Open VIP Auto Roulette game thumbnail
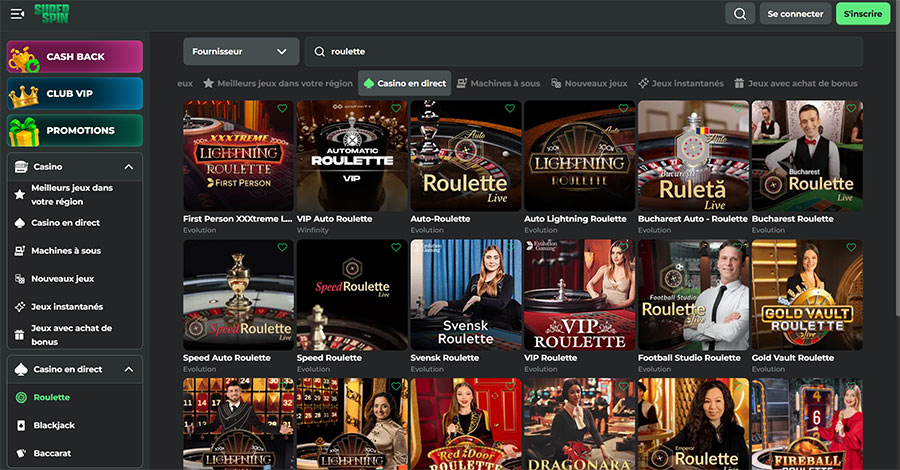This screenshot has height=470, width=900. (x=352, y=156)
